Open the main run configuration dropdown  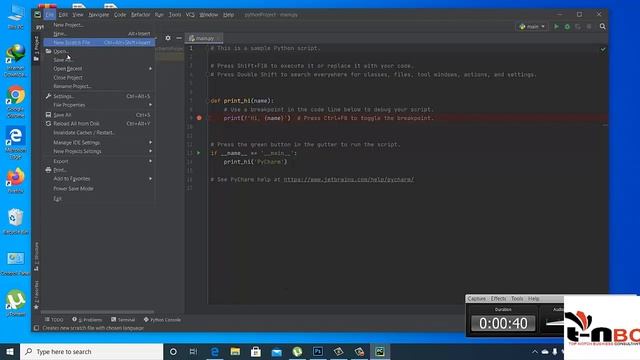click(532, 27)
